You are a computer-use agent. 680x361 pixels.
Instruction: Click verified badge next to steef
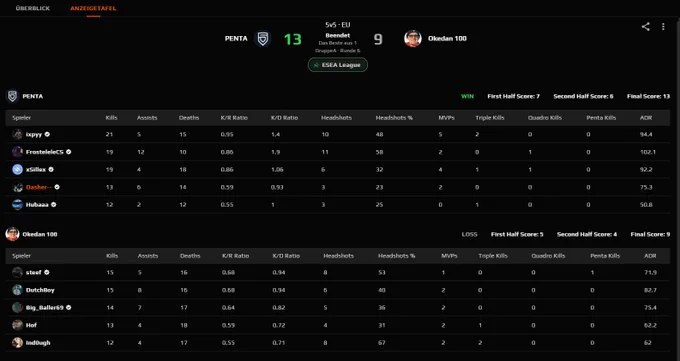[47, 272]
